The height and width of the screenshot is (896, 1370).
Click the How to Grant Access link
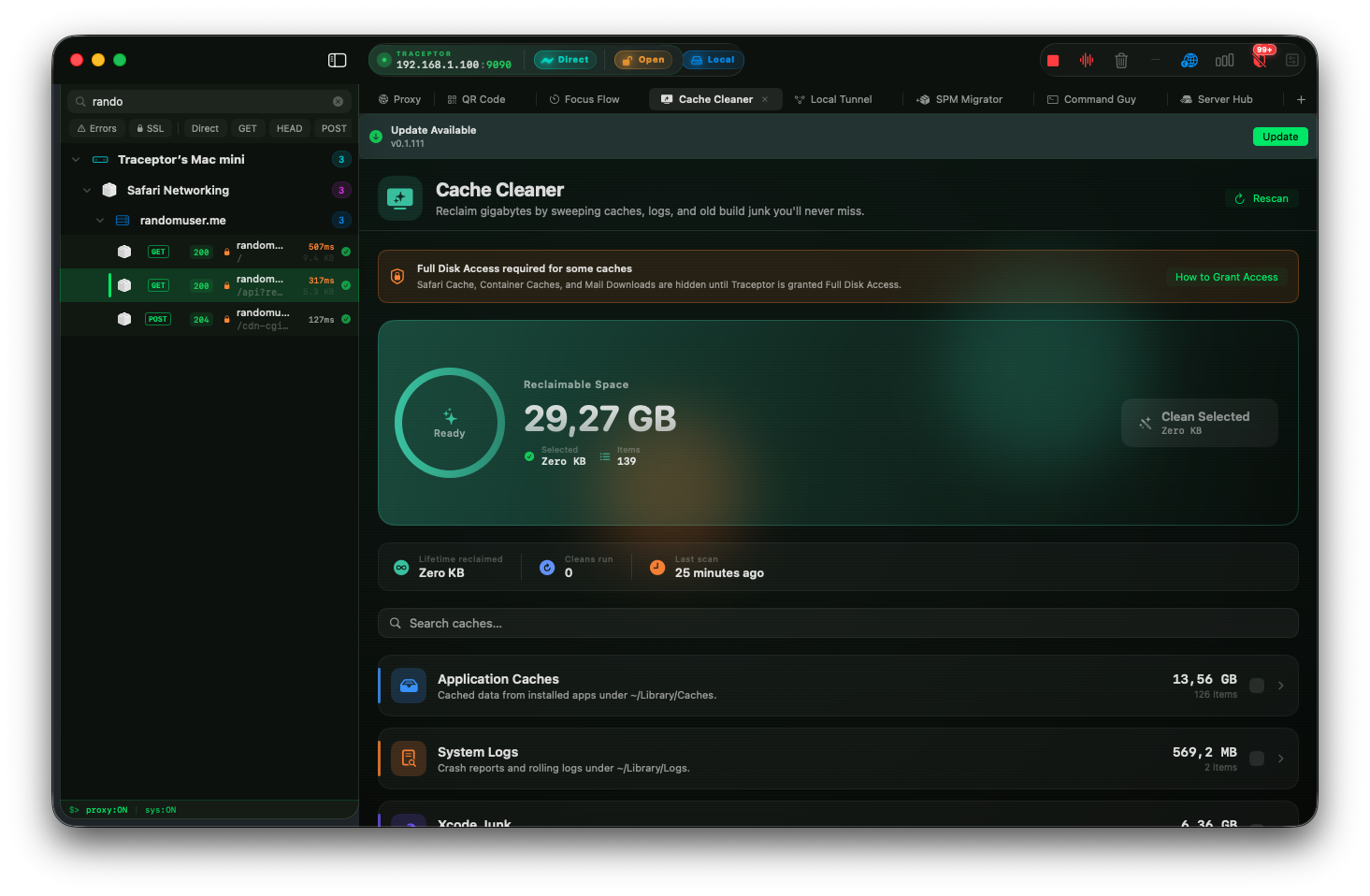tap(1226, 277)
